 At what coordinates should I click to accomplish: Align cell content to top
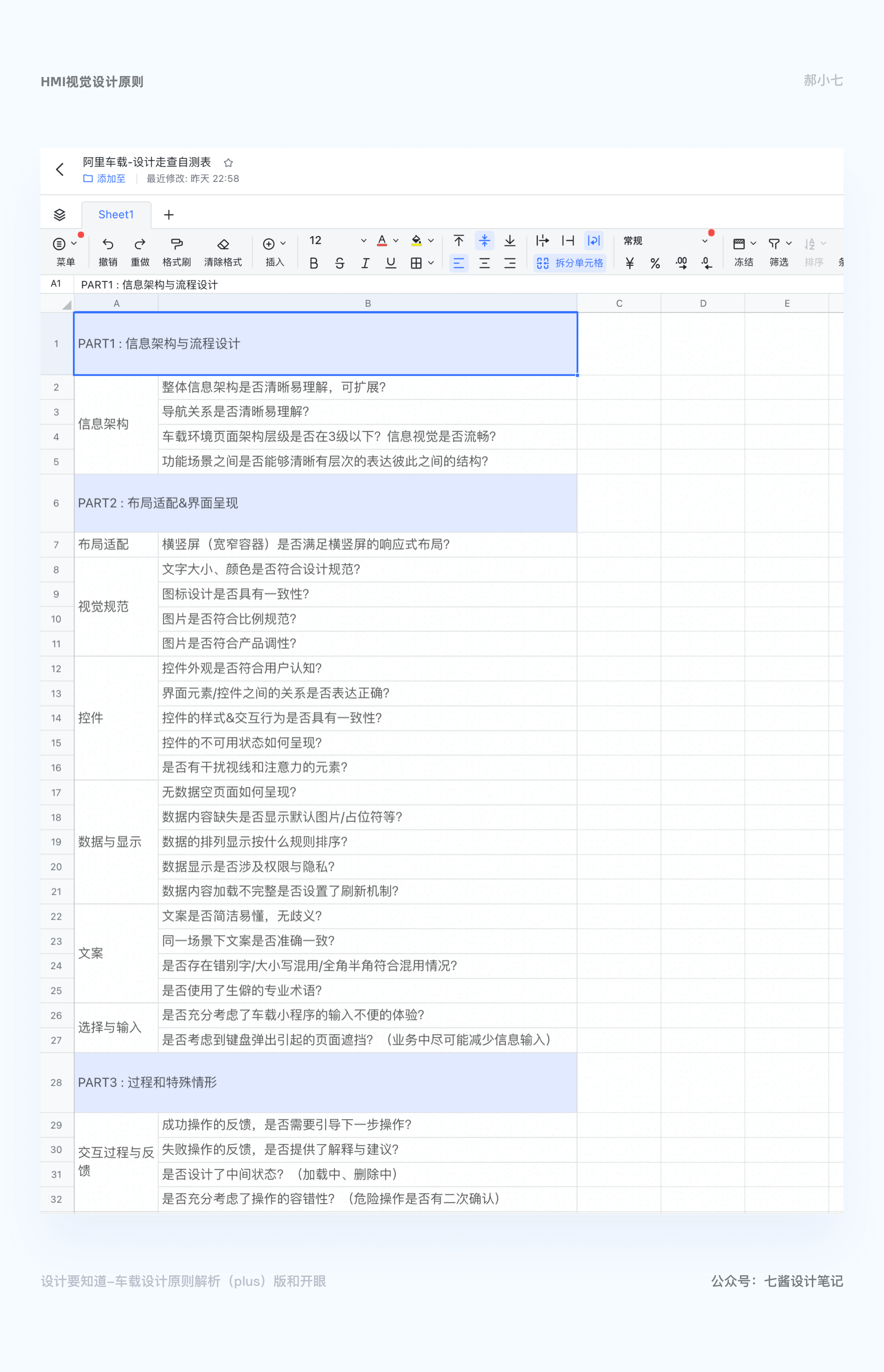(x=459, y=240)
